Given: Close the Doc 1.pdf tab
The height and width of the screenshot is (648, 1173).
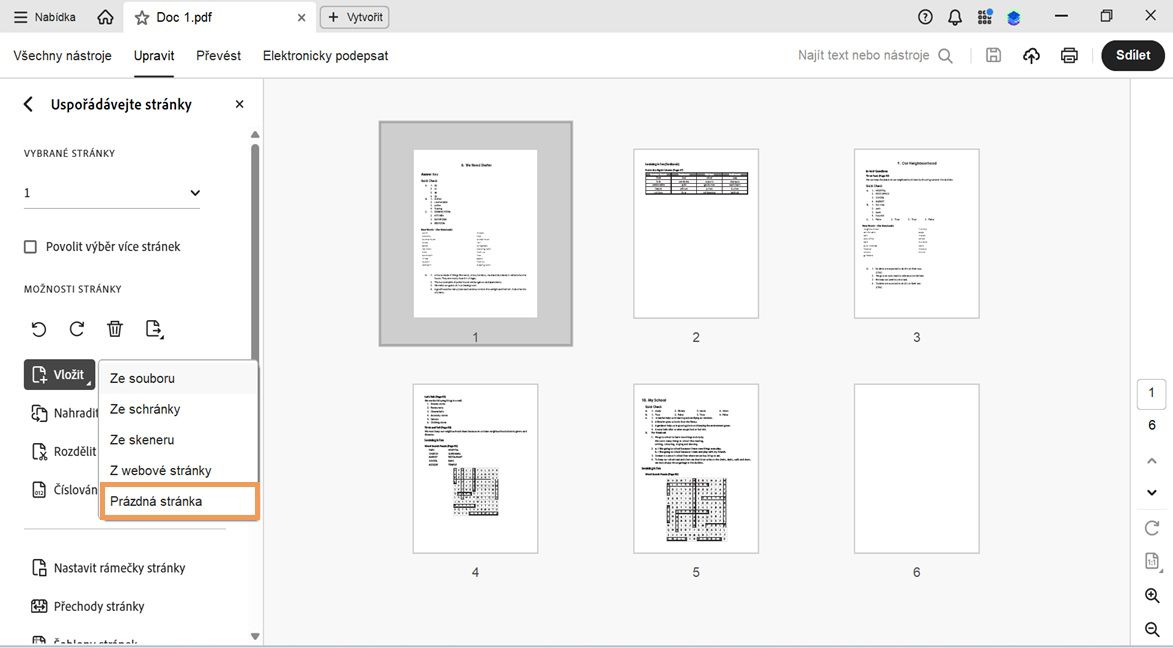Looking at the screenshot, I should [x=301, y=17].
